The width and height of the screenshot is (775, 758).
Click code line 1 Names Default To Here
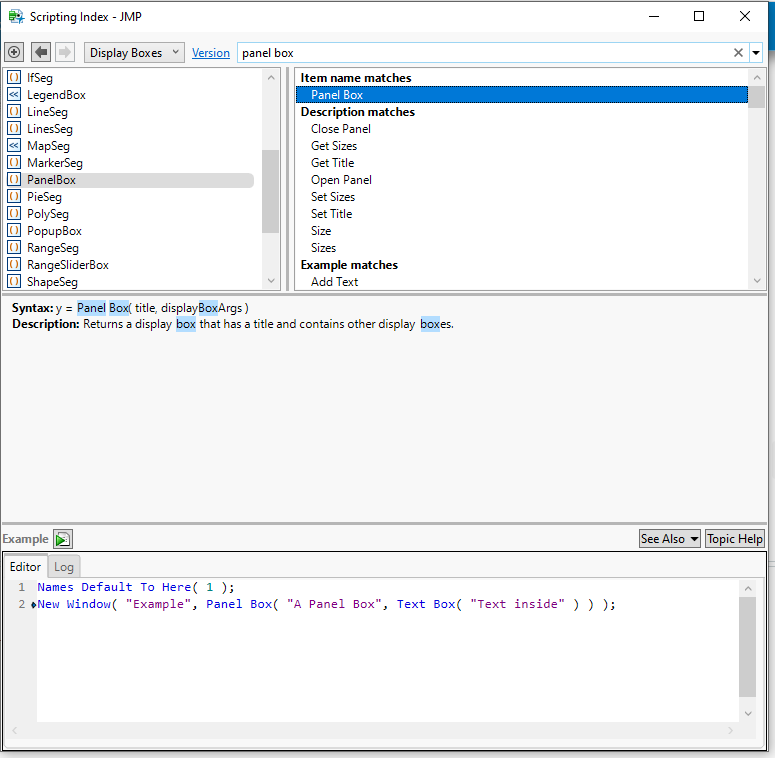136,587
